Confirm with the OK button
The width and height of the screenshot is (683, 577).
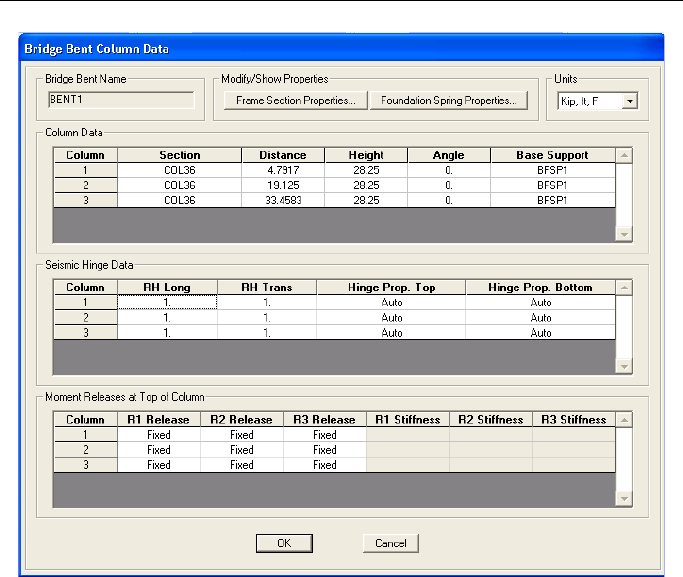(285, 543)
